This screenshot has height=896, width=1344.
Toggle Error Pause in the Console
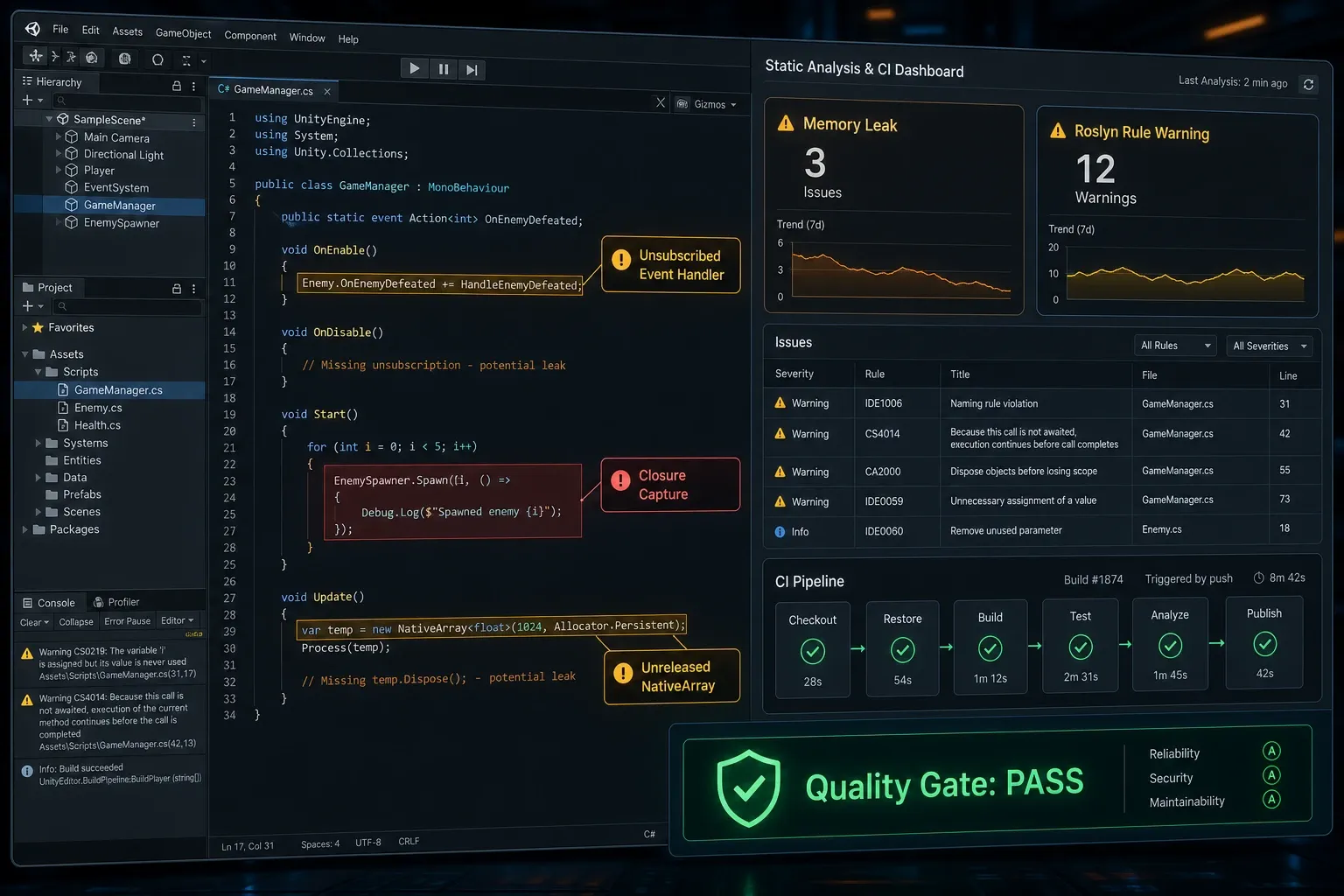coord(127,621)
